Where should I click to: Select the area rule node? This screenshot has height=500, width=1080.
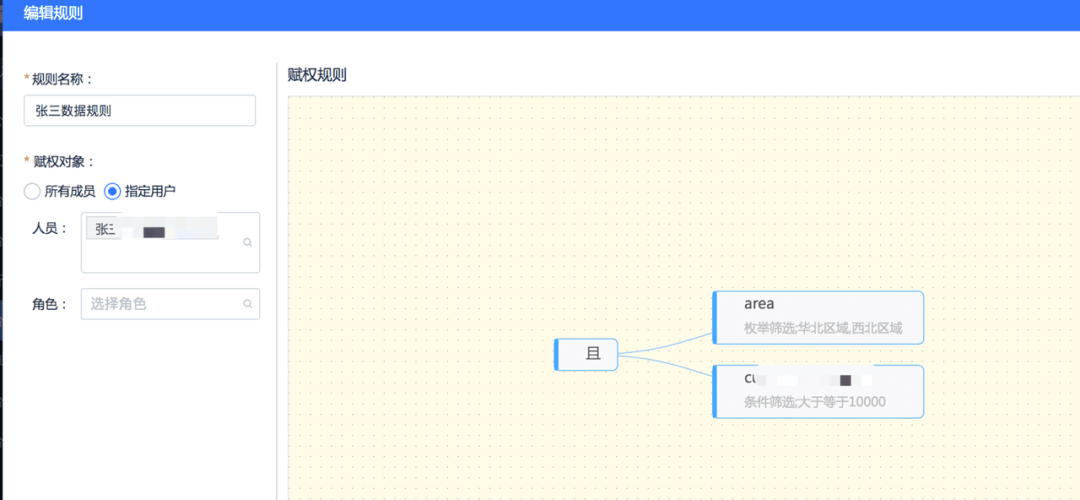point(818,317)
